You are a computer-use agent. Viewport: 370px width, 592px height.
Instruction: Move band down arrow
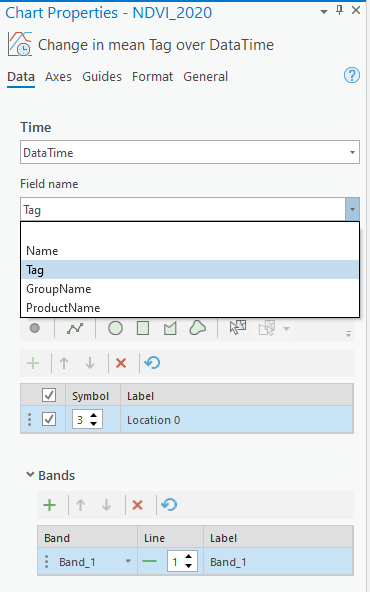[106, 505]
